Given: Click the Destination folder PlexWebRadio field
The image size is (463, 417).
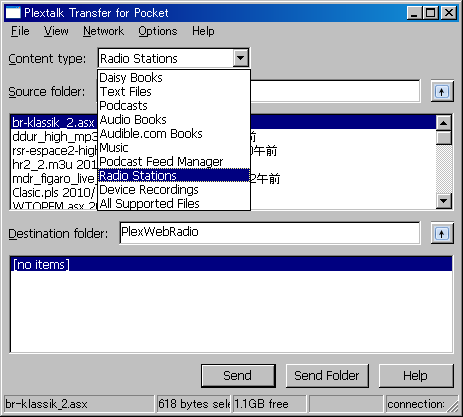Looking at the screenshot, I should 270,233.
